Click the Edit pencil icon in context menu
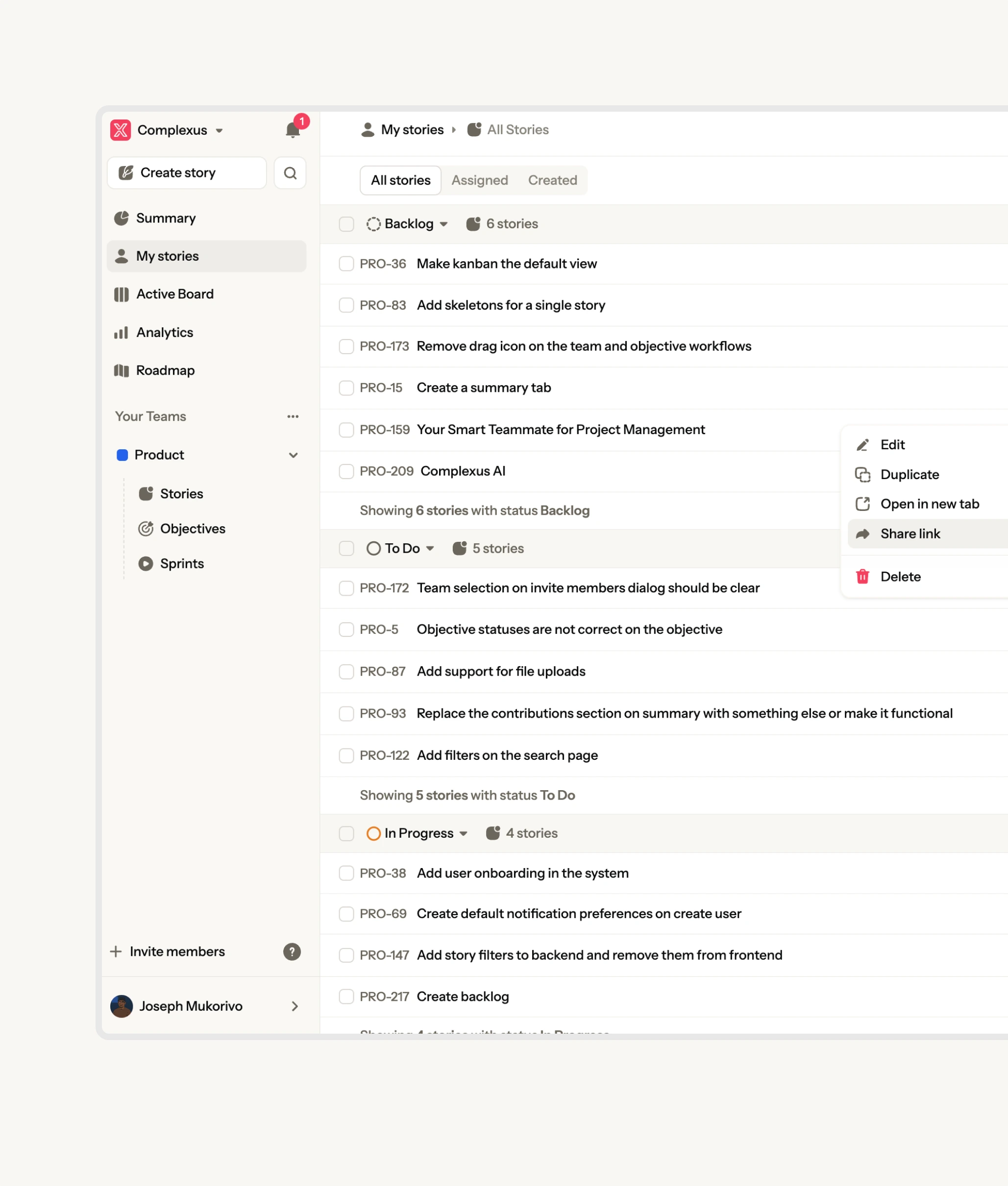This screenshot has height=1186, width=1008. 863,445
